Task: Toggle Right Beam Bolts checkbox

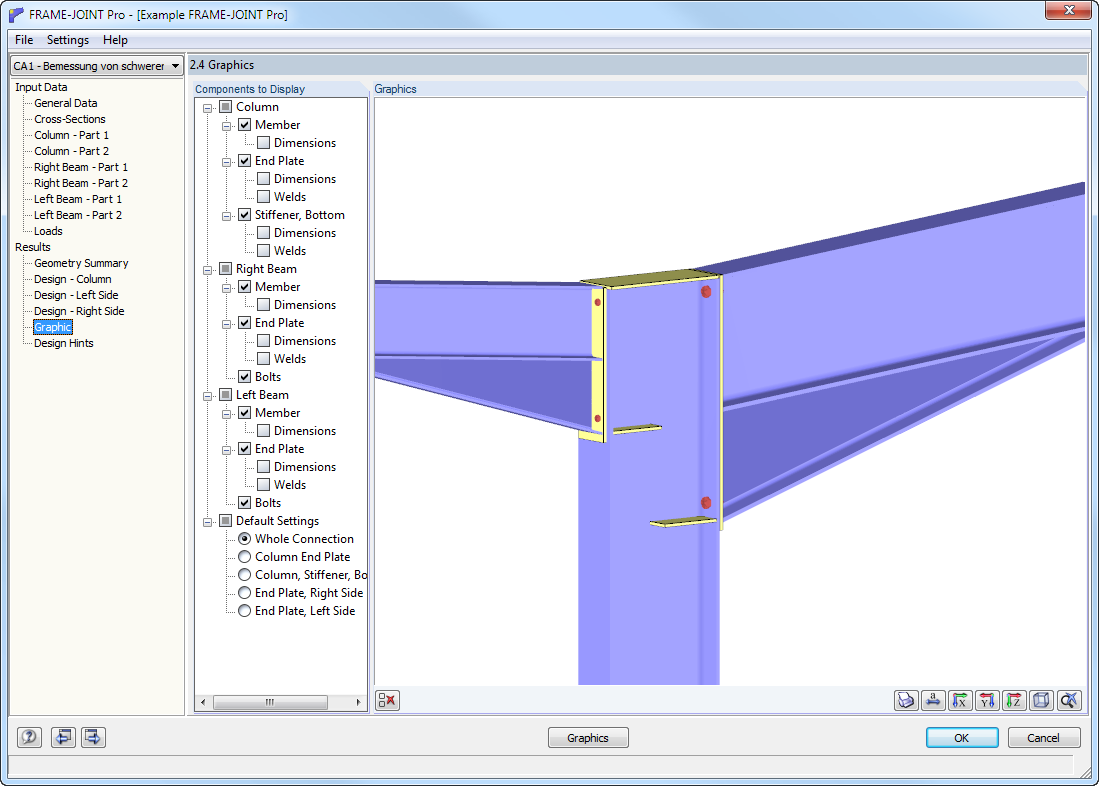Action: click(245, 377)
